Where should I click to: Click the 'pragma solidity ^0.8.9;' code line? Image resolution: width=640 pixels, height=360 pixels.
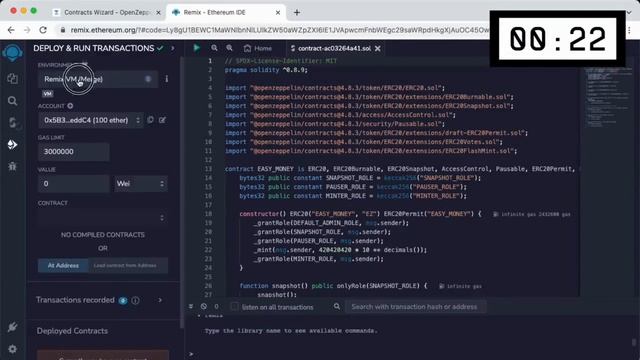[x=266, y=70]
